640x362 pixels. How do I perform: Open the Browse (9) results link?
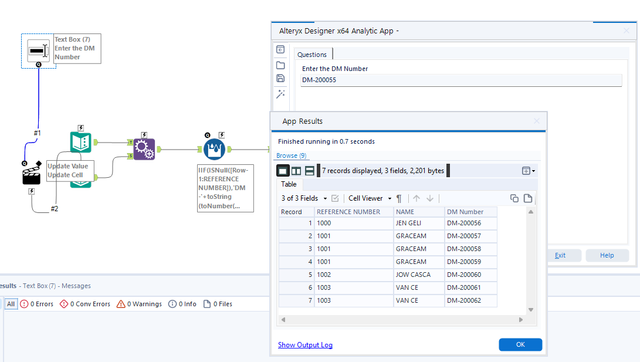[x=291, y=155]
